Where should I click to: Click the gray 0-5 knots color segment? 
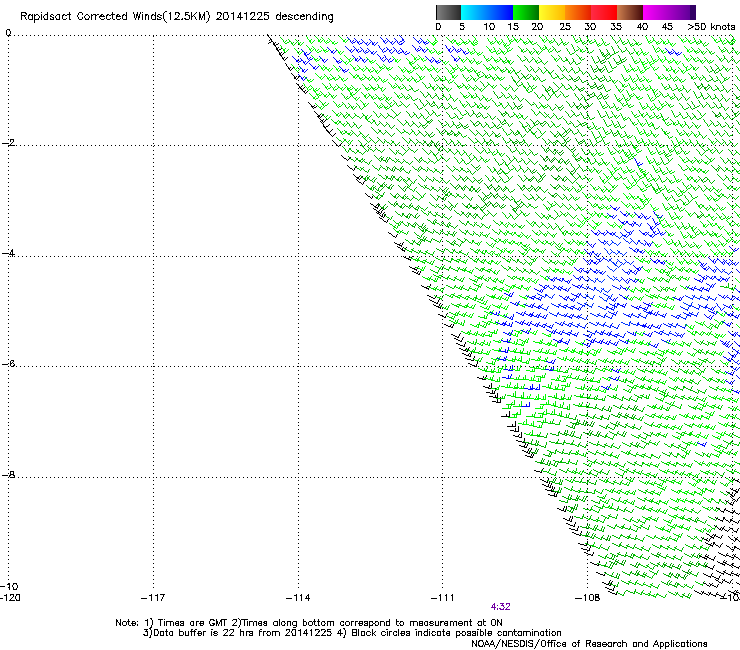448,12
